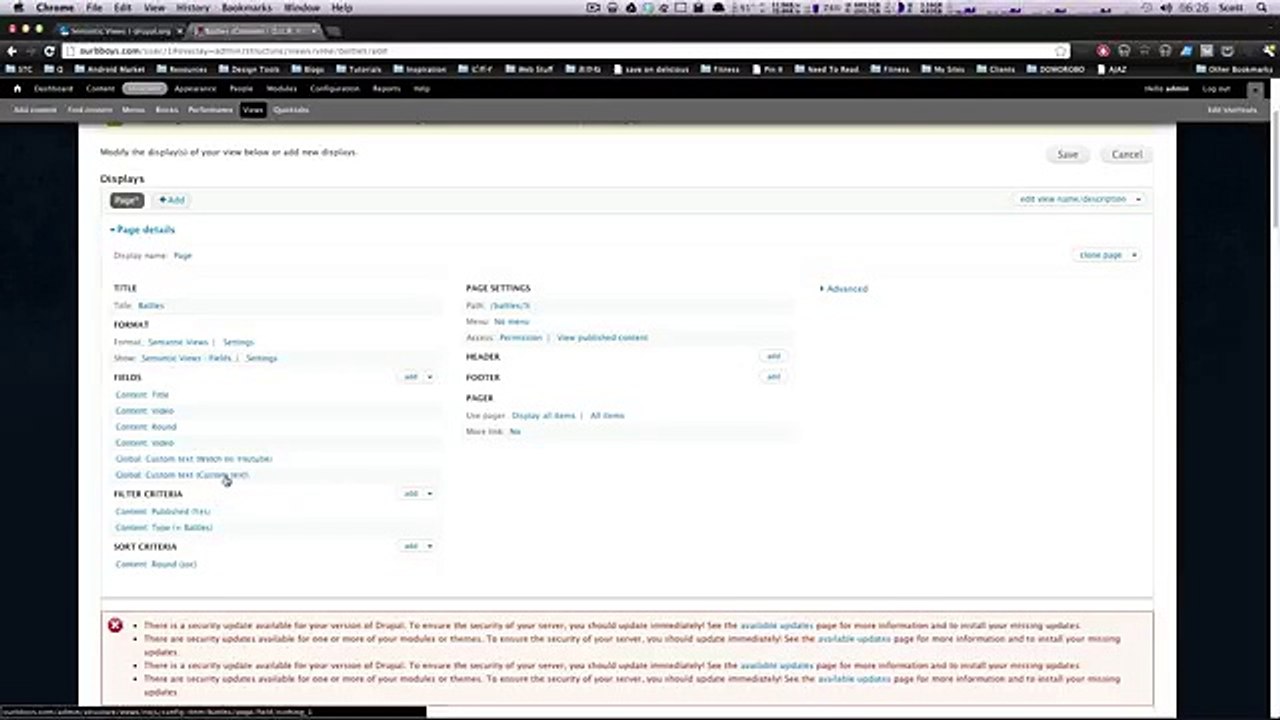This screenshot has height=720, width=1280.
Task: Toggle the Drupal toolbar drawer arrow at right
Action: (x=1255, y=91)
